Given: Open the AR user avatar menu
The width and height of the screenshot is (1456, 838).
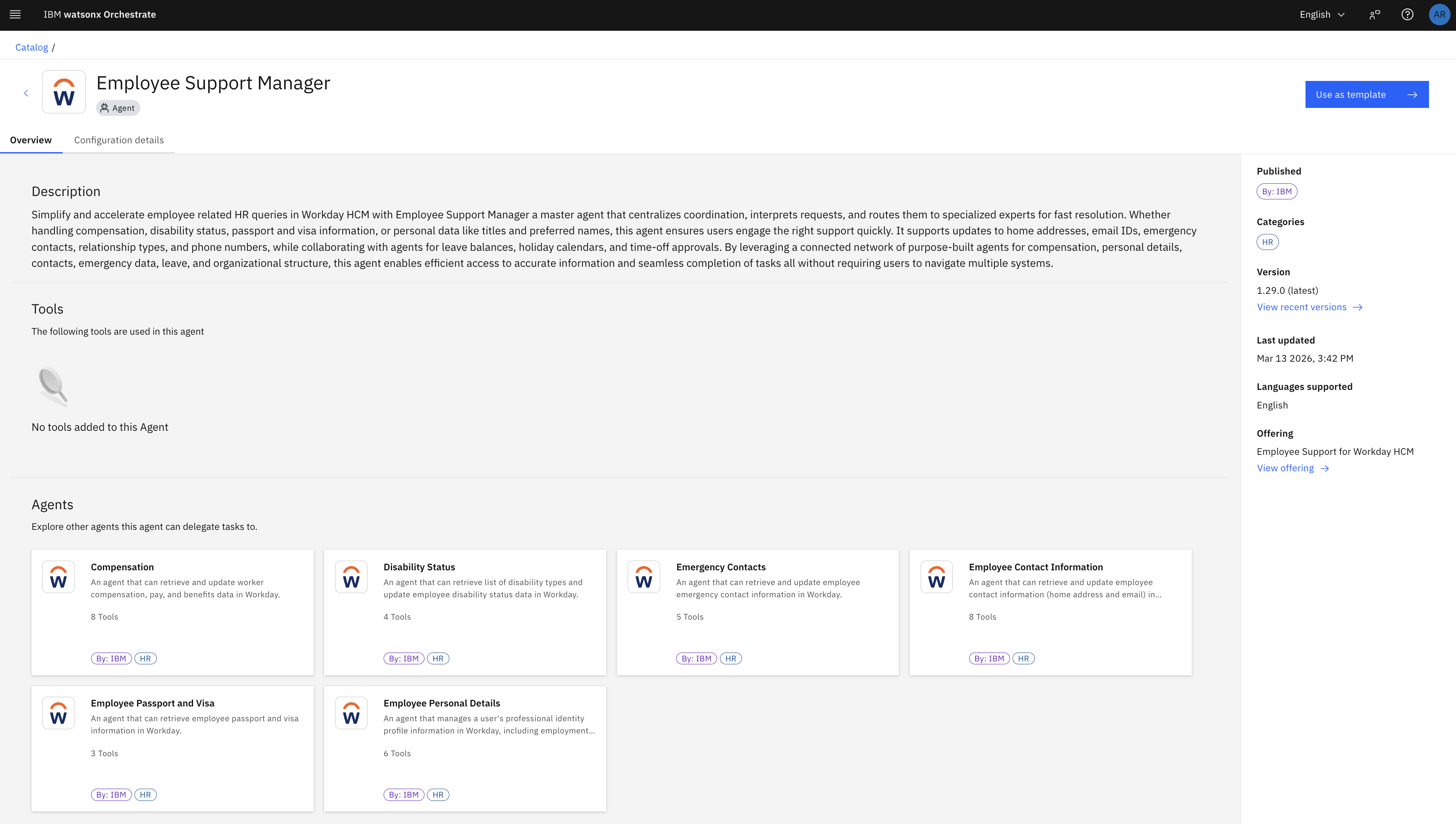Looking at the screenshot, I should click(x=1439, y=14).
